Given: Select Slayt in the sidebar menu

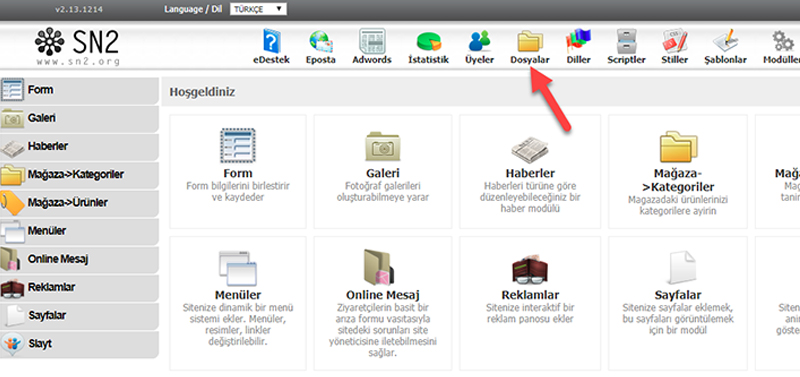Looking at the screenshot, I should click(x=79, y=344).
